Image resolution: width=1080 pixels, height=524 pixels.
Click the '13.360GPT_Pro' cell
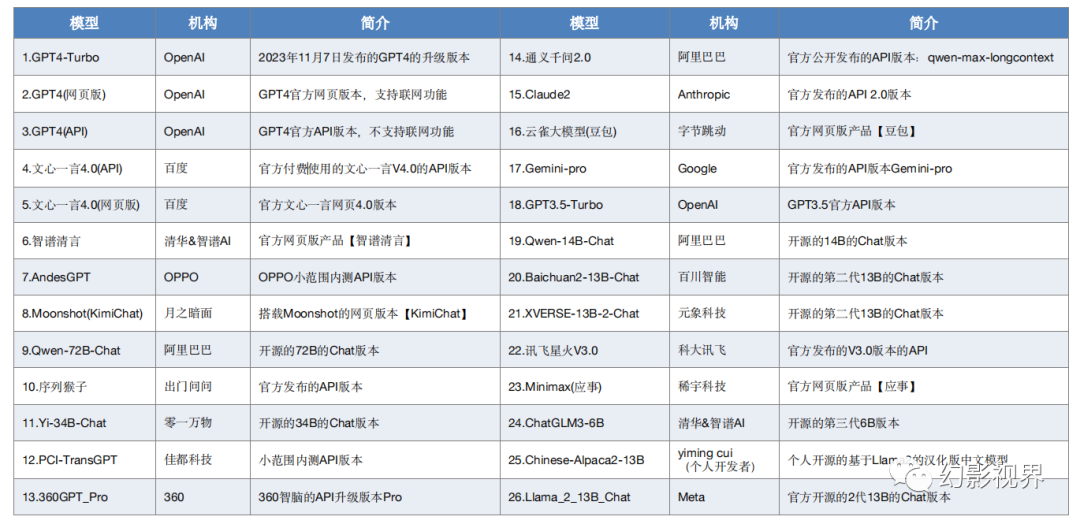tap(84, 496)
